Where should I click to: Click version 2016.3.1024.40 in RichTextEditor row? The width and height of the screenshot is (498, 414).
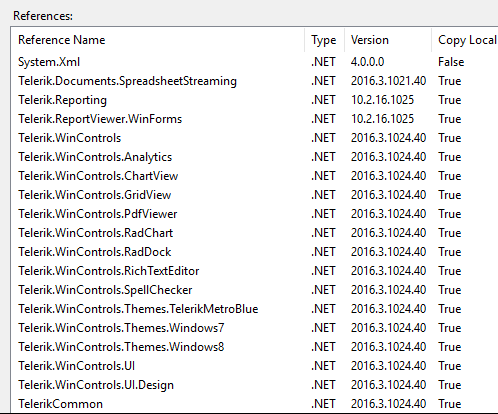[388, 271]
